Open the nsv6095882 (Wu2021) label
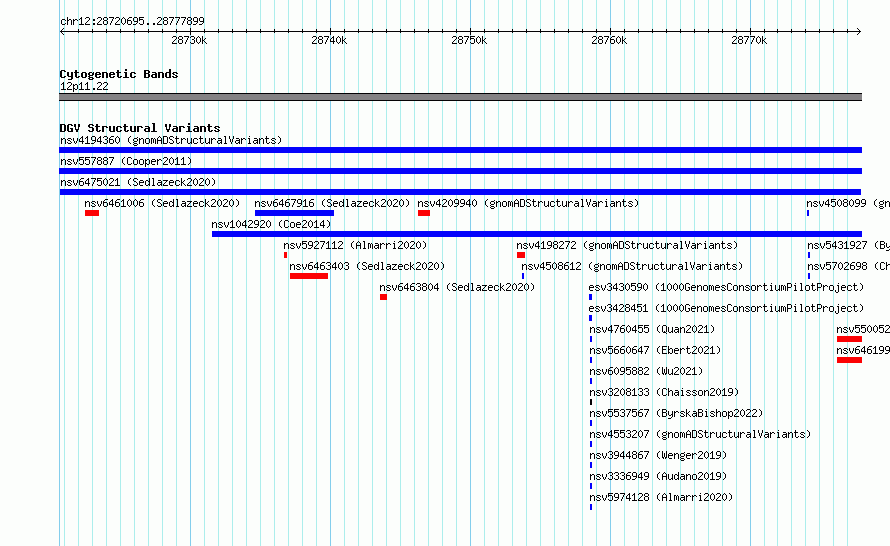This screenshot has height=546, width=890. pos(646,371)
